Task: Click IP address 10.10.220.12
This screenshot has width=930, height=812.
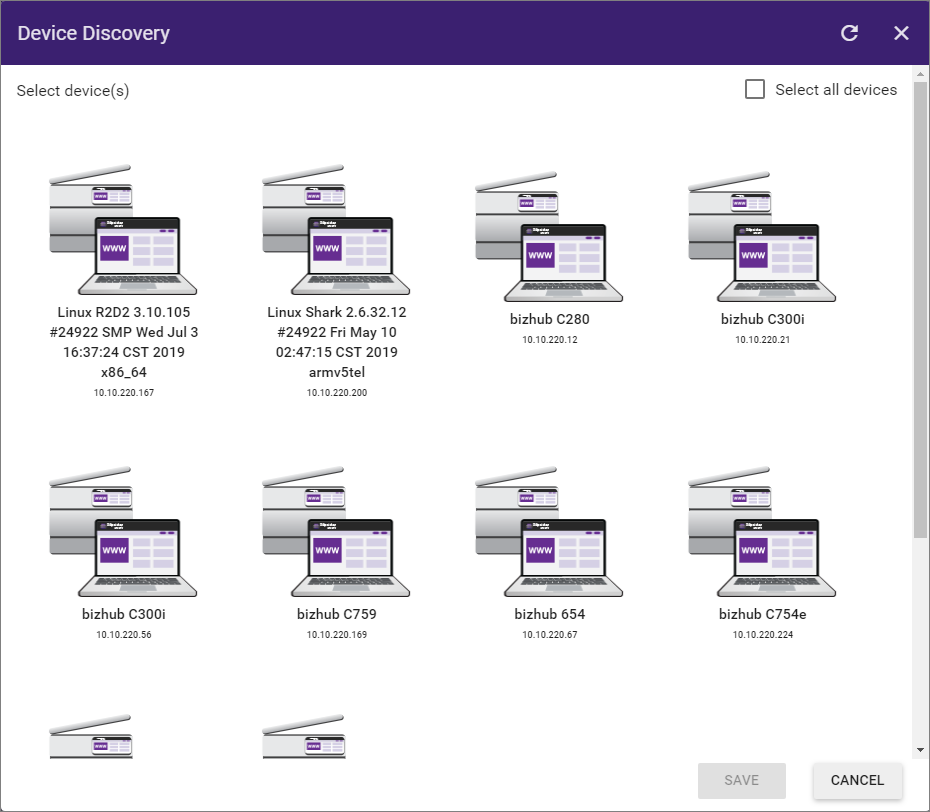Action: (x=549, y=340)
